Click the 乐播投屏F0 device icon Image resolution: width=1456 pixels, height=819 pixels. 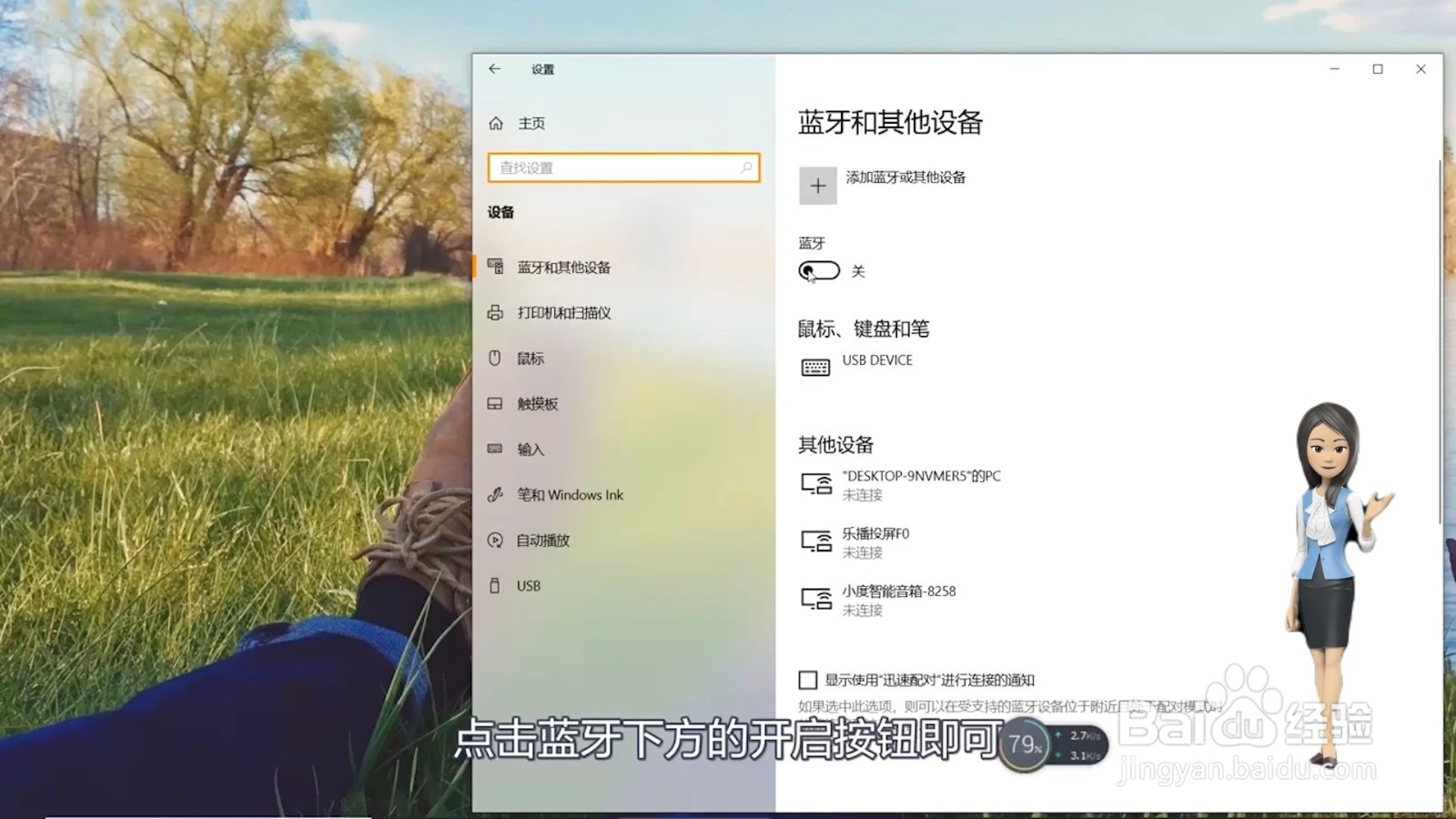pos(816,541)
